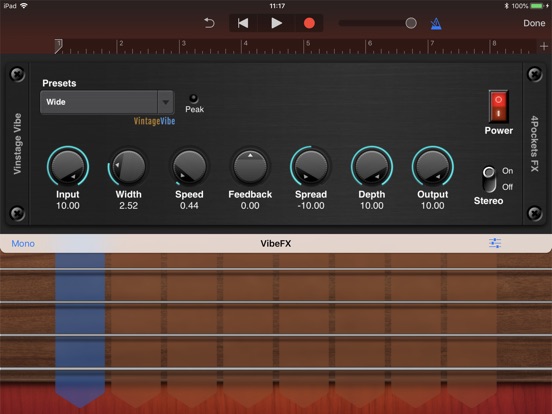Screen dimensions: 552x414
Task: Click the Input knob
Action: (x=68, y=166)
